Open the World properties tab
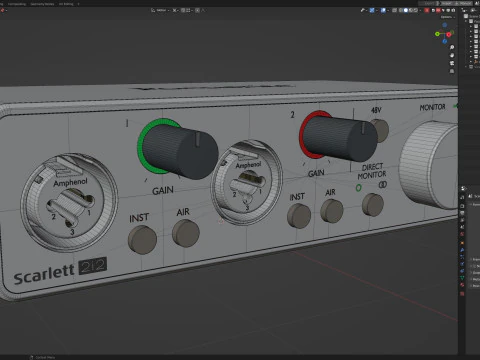 (x=462, y=234)
